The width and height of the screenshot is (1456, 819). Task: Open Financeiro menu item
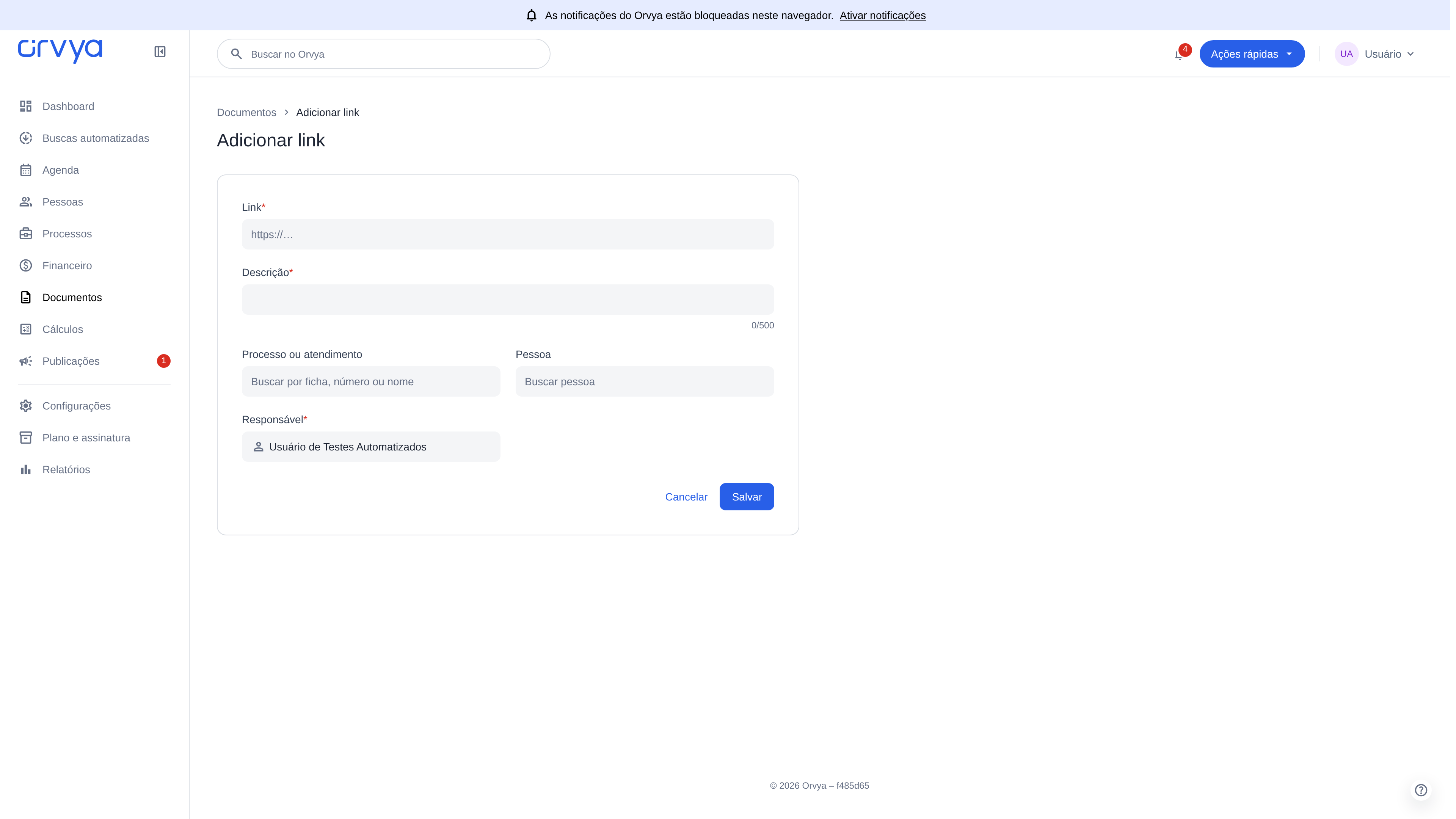(x=94, y=265)
